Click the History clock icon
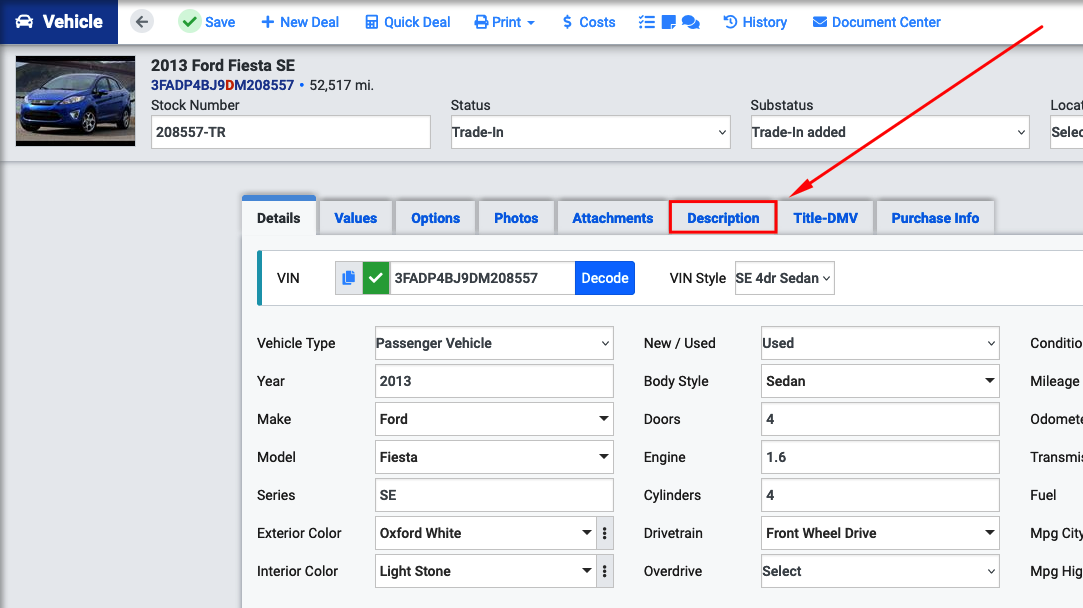Image resolution: width=1083 pixels, height=608 pixels. tap(729, 21)
